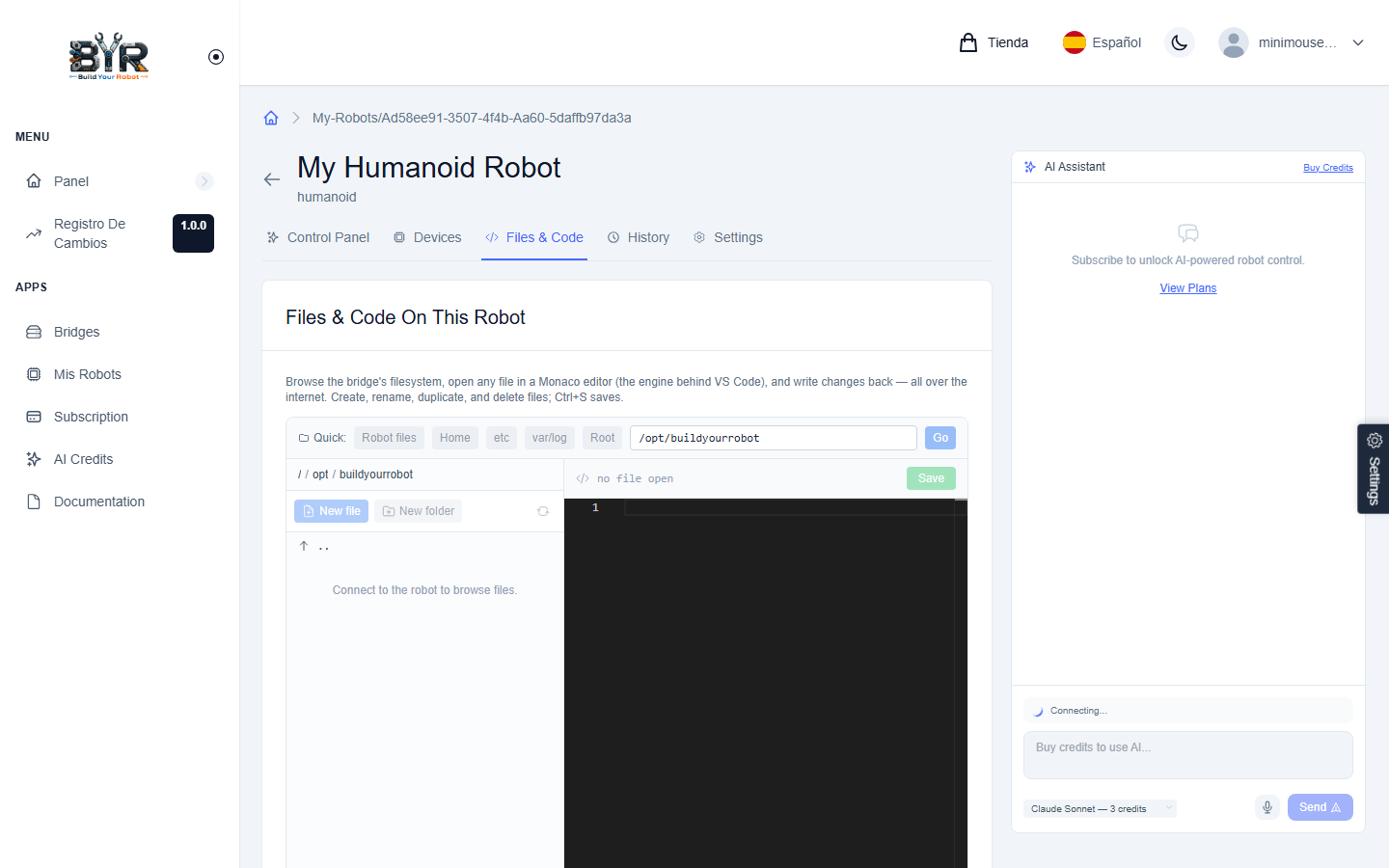Click the AI Assistant sparkle icon
The width and height of the screenshot is (1389, 868).
tap(1030, 167)
